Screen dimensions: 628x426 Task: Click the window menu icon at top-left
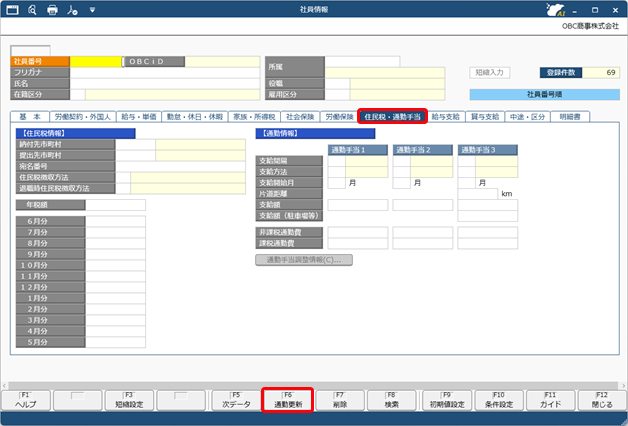pos(12,9)
